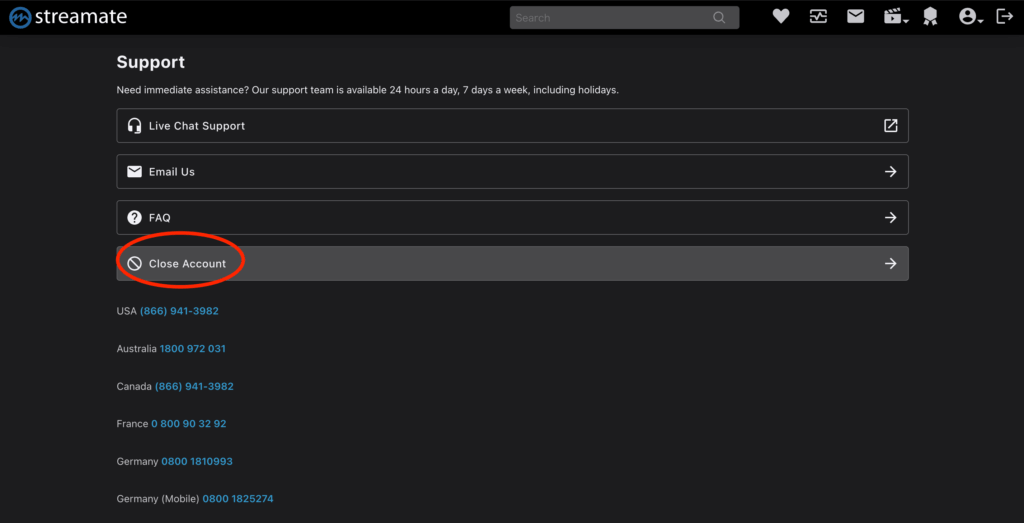The height and width of the screenshot is (523, 1024).
Task: Click the Australia number 1800 972 031
Action: click(192, 349)
